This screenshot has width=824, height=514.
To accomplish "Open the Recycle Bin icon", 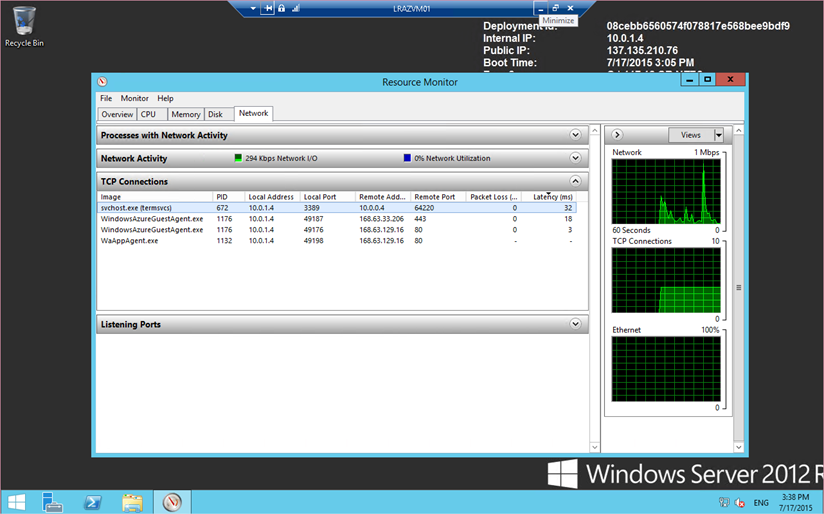I will pyautogui.click(x=24, y=26).
